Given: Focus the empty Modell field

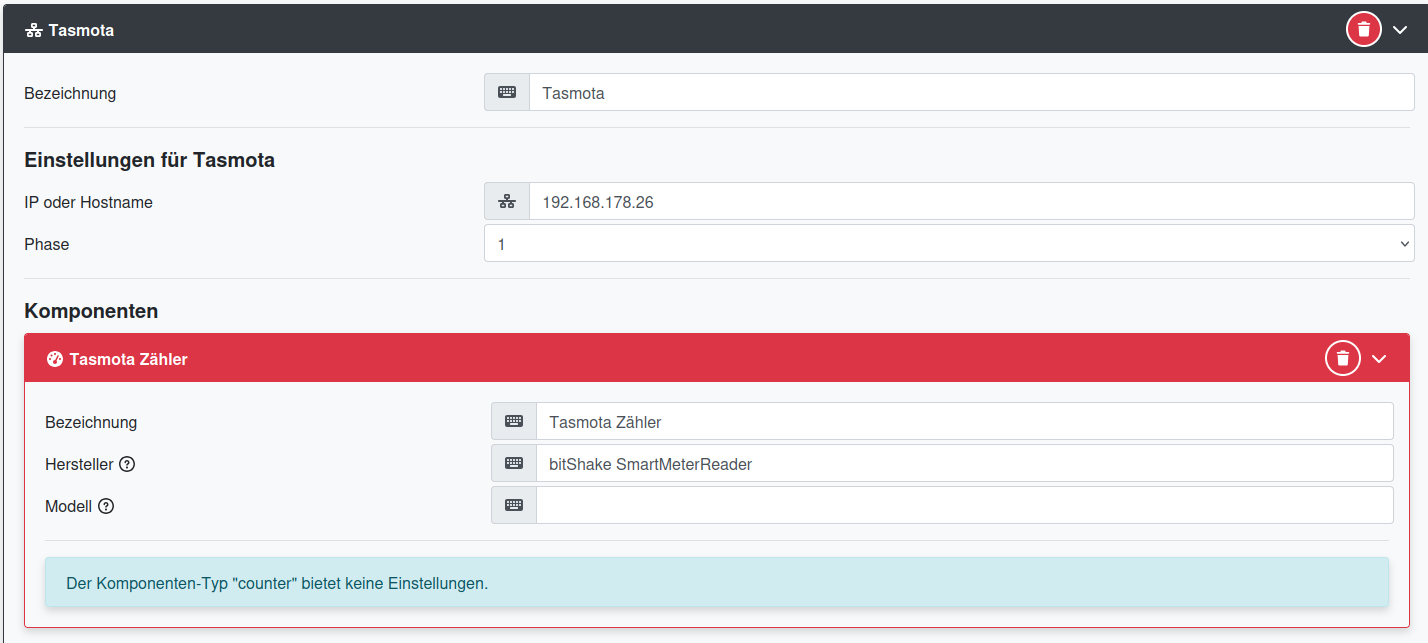Looking at the screenshot, I should coord(965,505).
